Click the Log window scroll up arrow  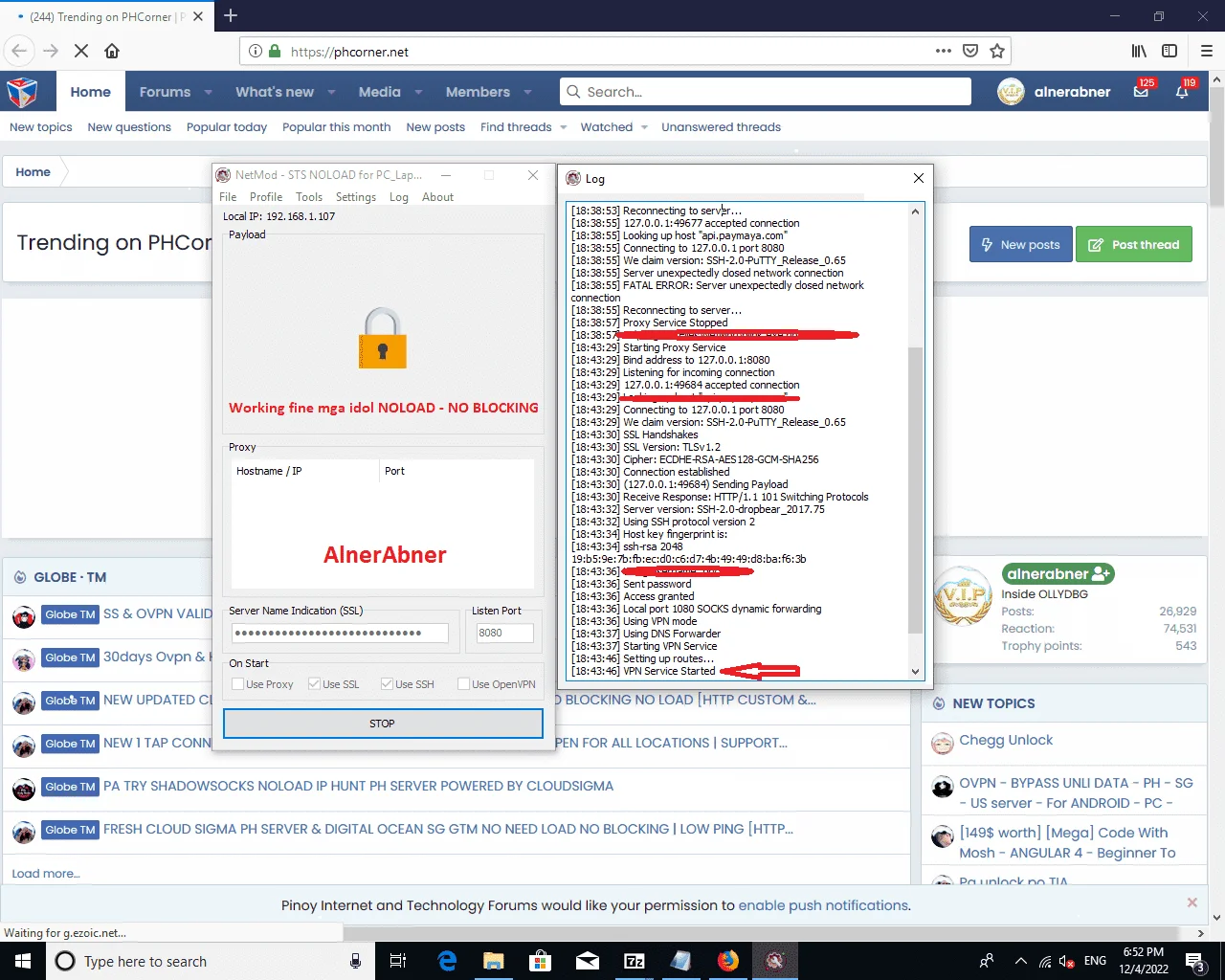tap(915, 212)
